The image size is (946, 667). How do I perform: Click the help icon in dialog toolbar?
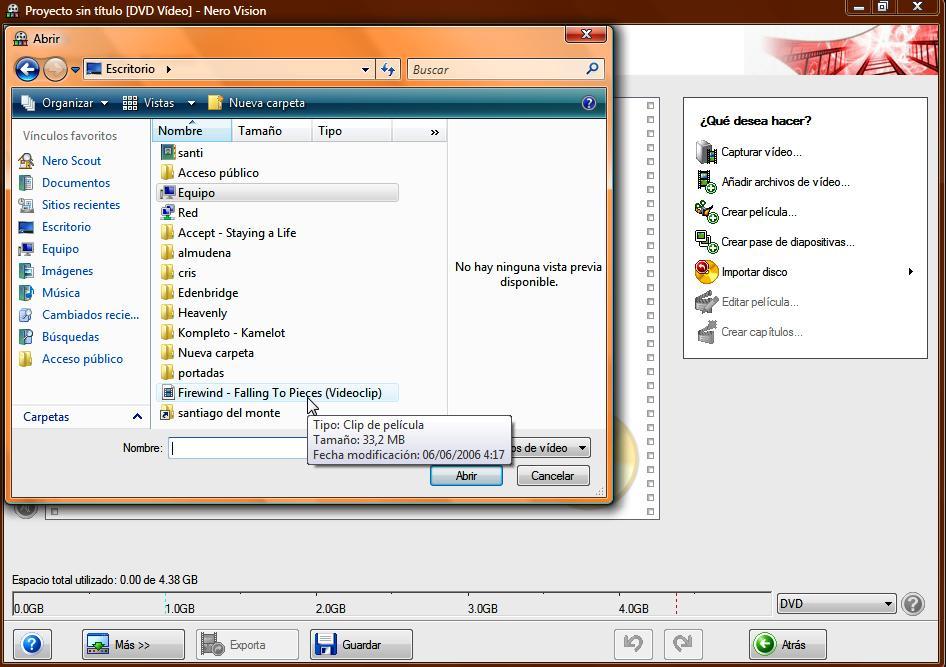click(x=589, y=103)
